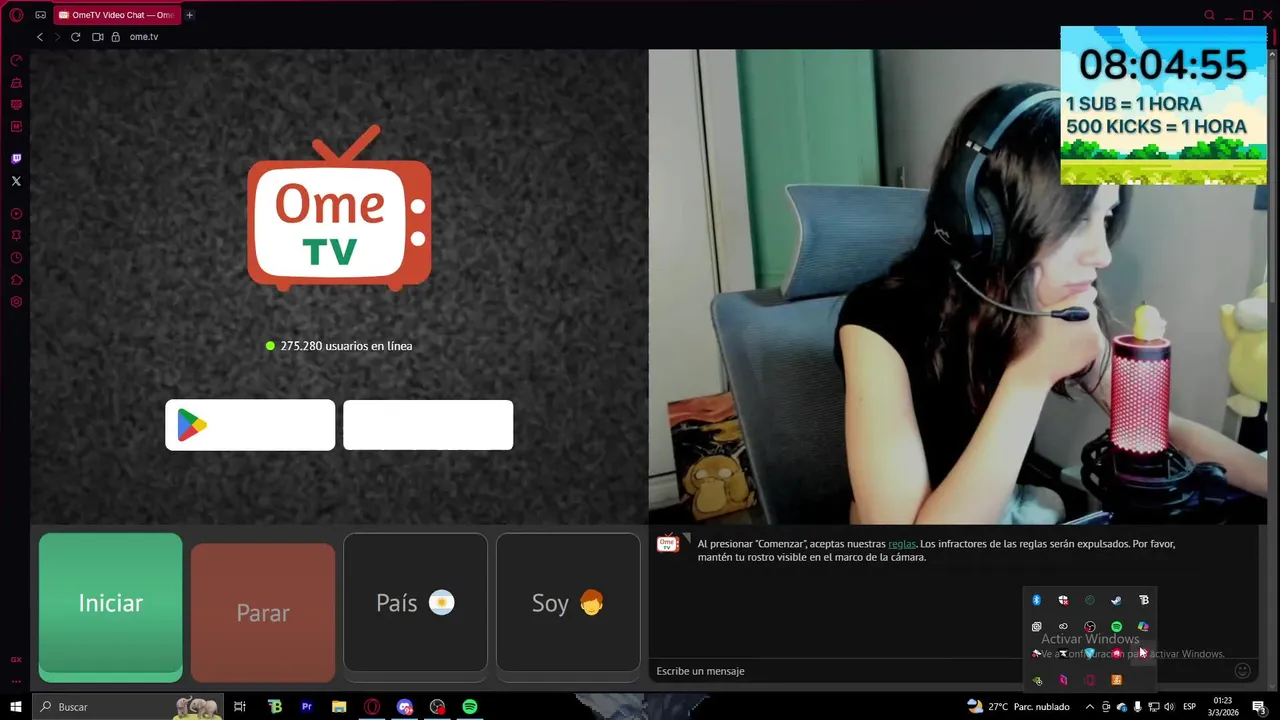Open Premiere Pro from taskbar
This screenshot has width=1280, height=720.
(x=307, y=707)
